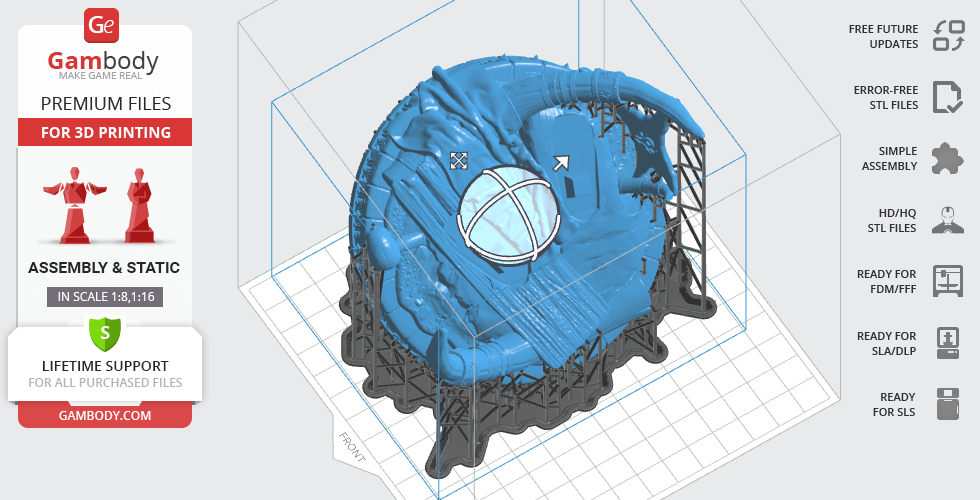Click the red FOR 3D PRINTING banner

click(x=105, y=132)
